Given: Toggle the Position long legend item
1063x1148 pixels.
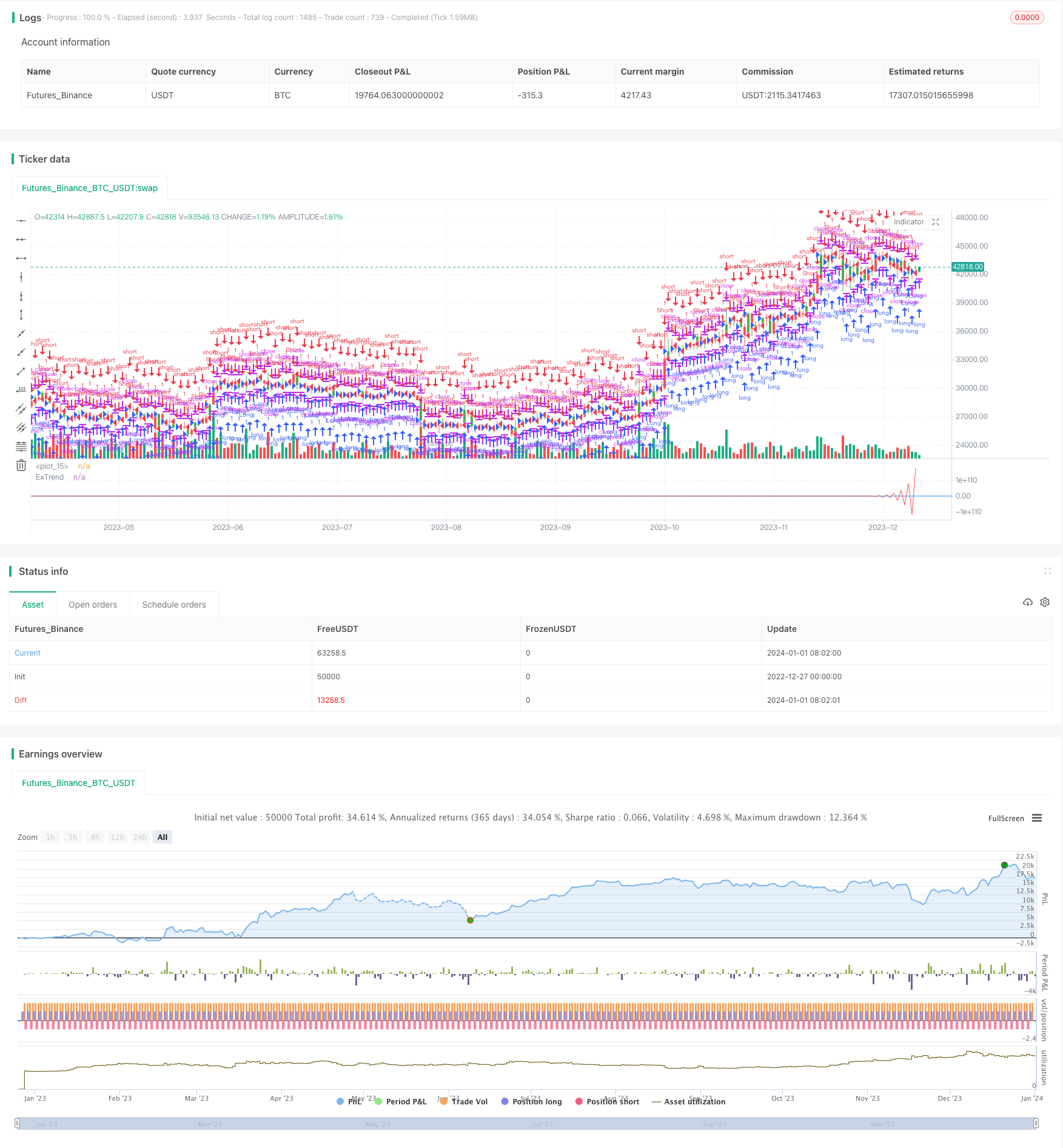Looking at the screenshot, I should (531, 1101).
